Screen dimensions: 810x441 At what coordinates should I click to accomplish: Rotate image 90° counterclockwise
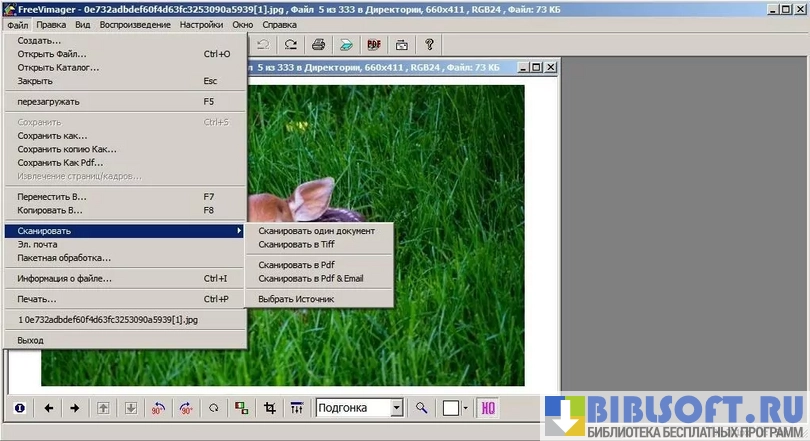[x=158, y=408]
